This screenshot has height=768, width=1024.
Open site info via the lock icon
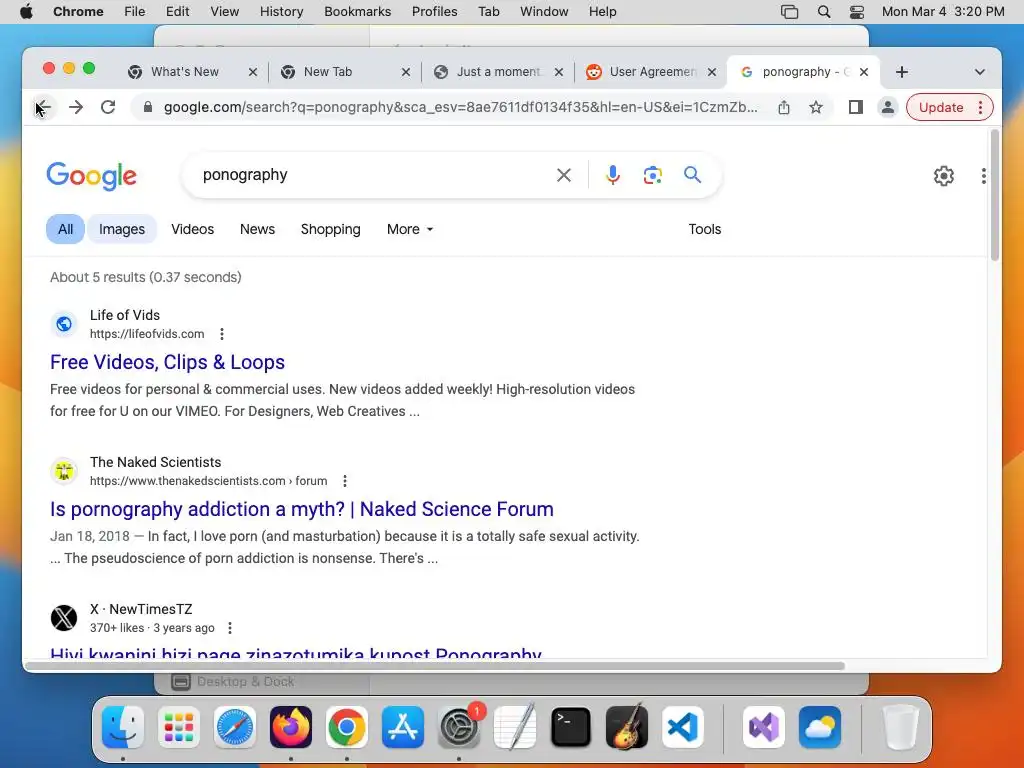point(148,107)
